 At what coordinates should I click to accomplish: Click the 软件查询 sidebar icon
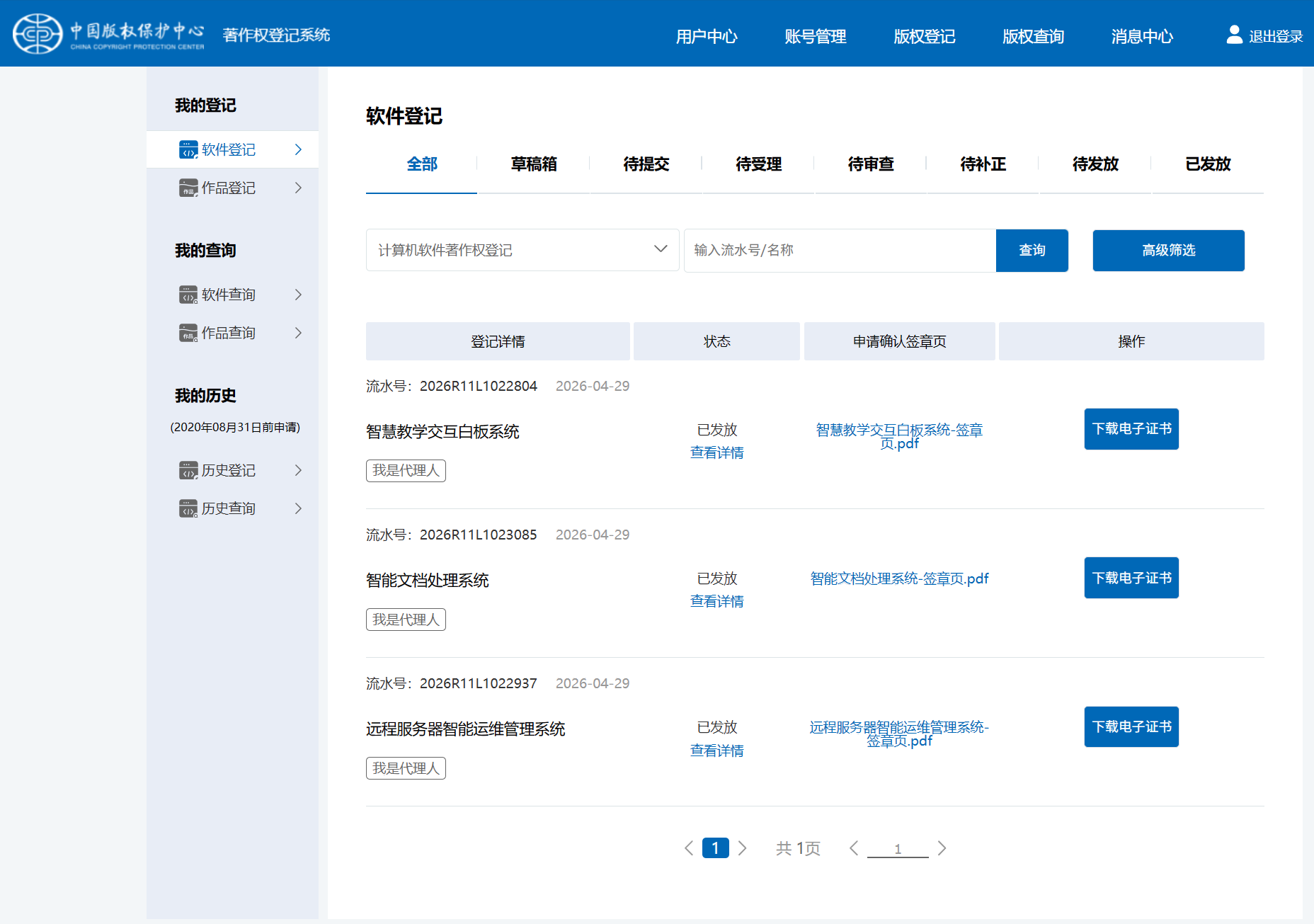click(x=188, y=295)
